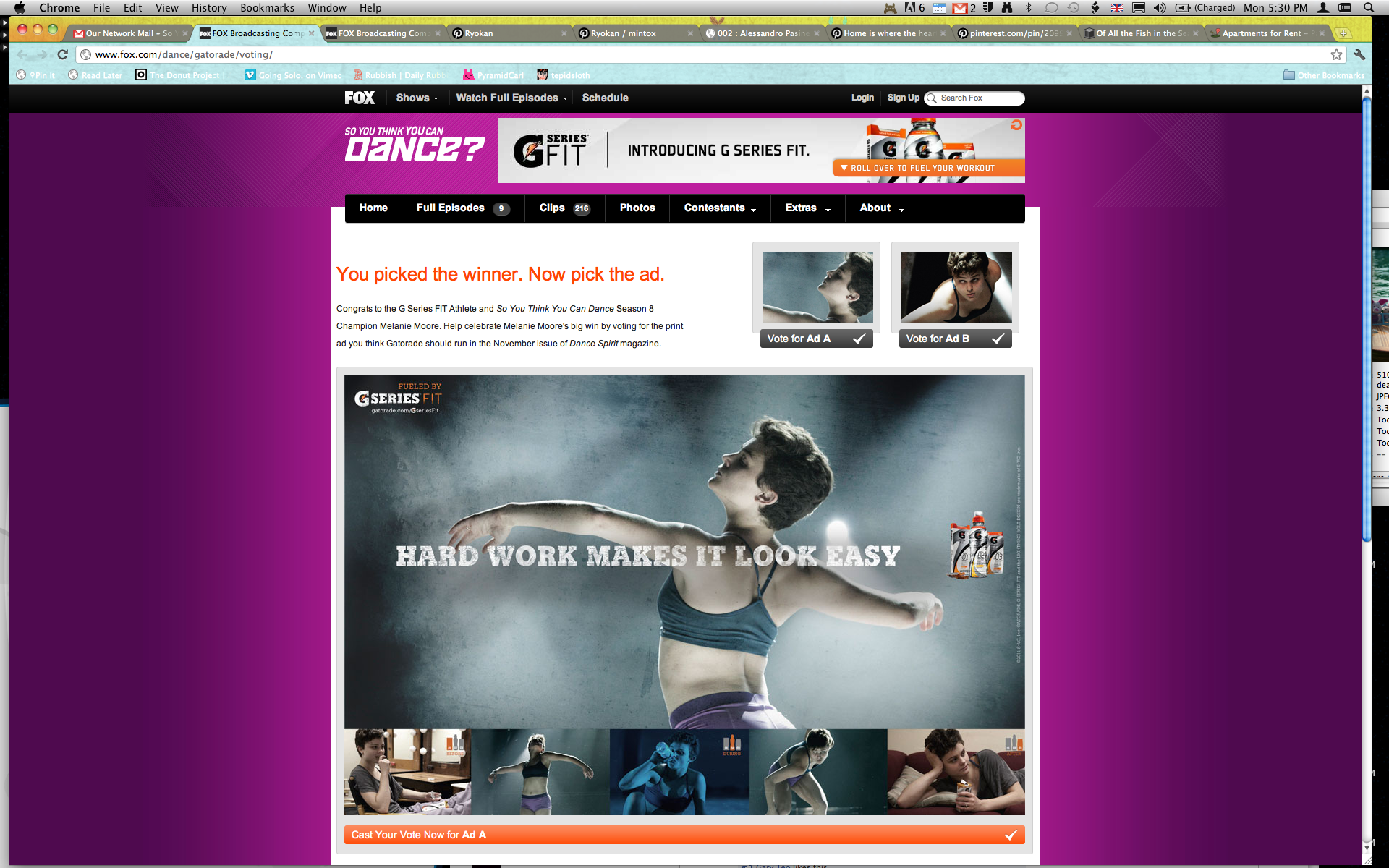The image size is (1389, 868).
Task: Click replay icon on Gatorade banner
Action: (1016, 125)
